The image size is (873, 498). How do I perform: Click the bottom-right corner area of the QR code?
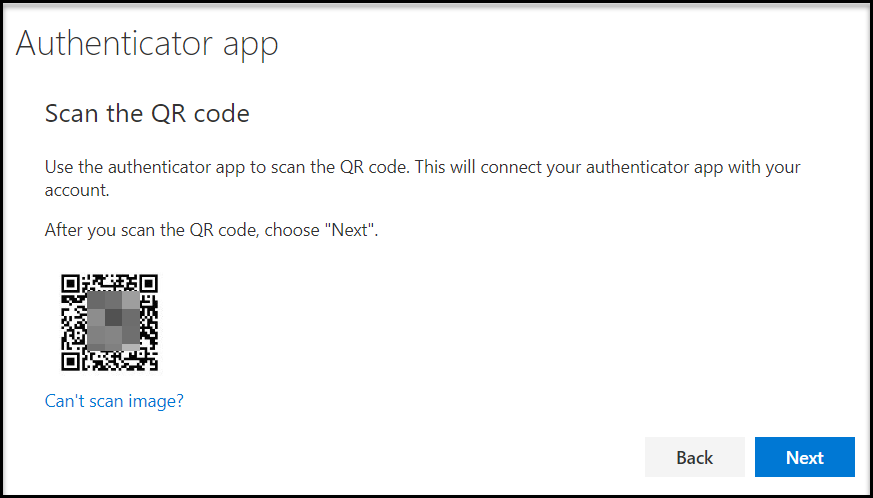[x=149, y=362]
